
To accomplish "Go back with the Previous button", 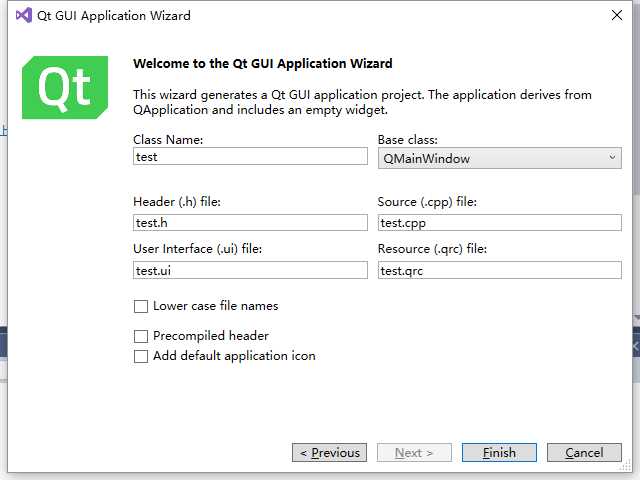I will click(329, 453).
